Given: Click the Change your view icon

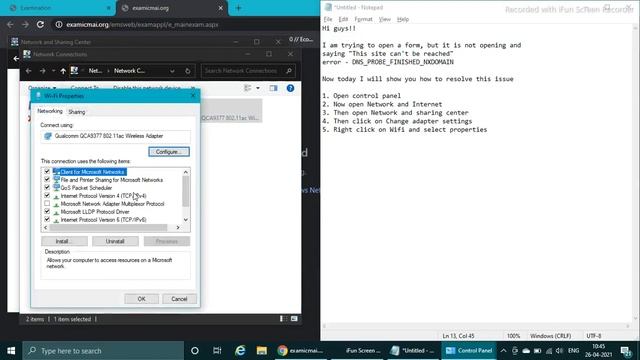Looking at the screenshot, I should click(x=247, y=88).
